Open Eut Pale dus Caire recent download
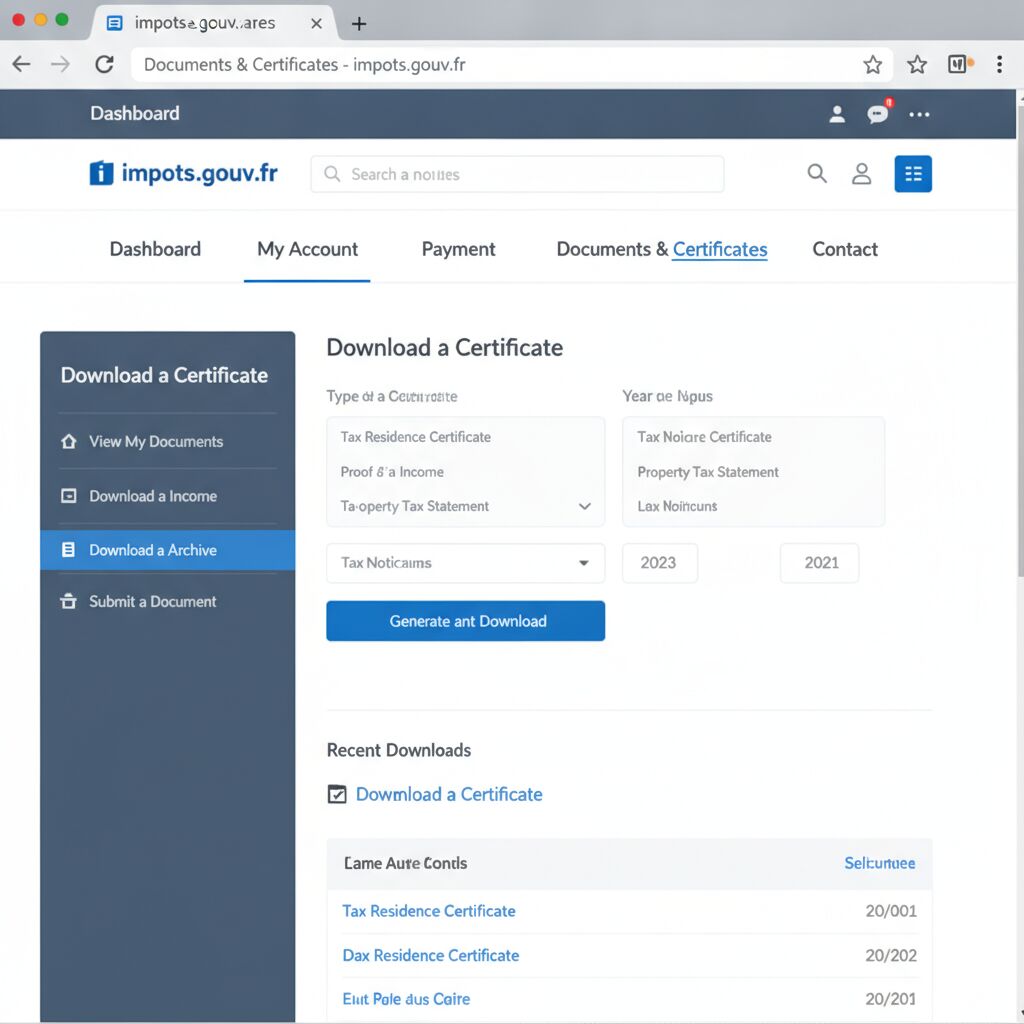 406,999
